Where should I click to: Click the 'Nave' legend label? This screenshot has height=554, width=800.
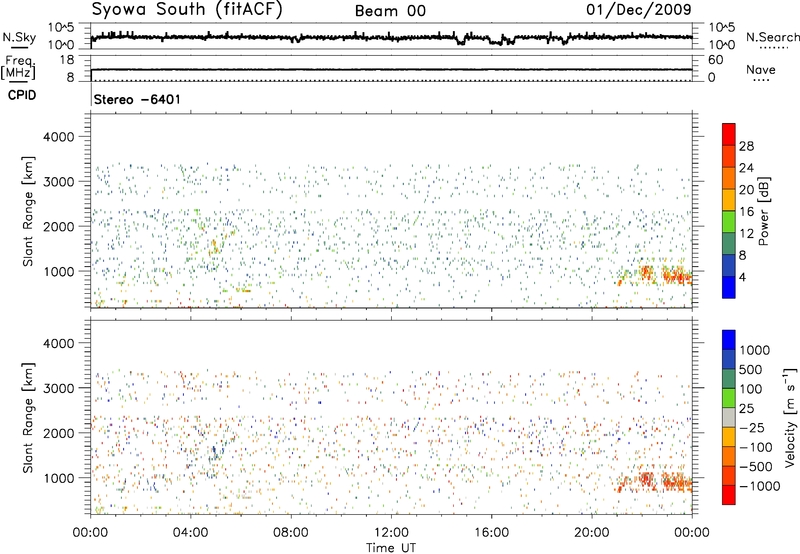point(761,69)
